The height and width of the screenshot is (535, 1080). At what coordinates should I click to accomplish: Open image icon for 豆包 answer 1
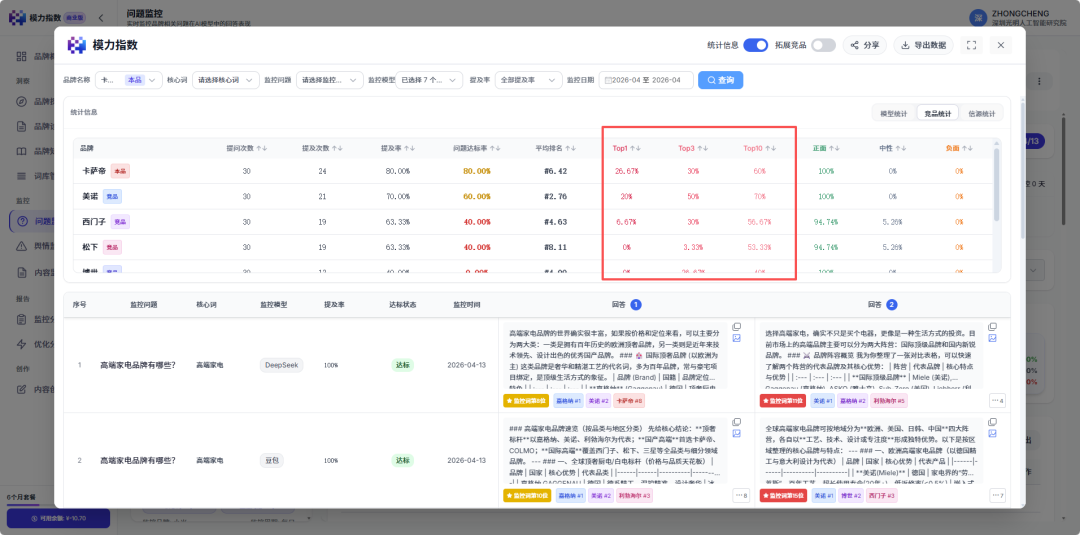[x=736, y=433]
